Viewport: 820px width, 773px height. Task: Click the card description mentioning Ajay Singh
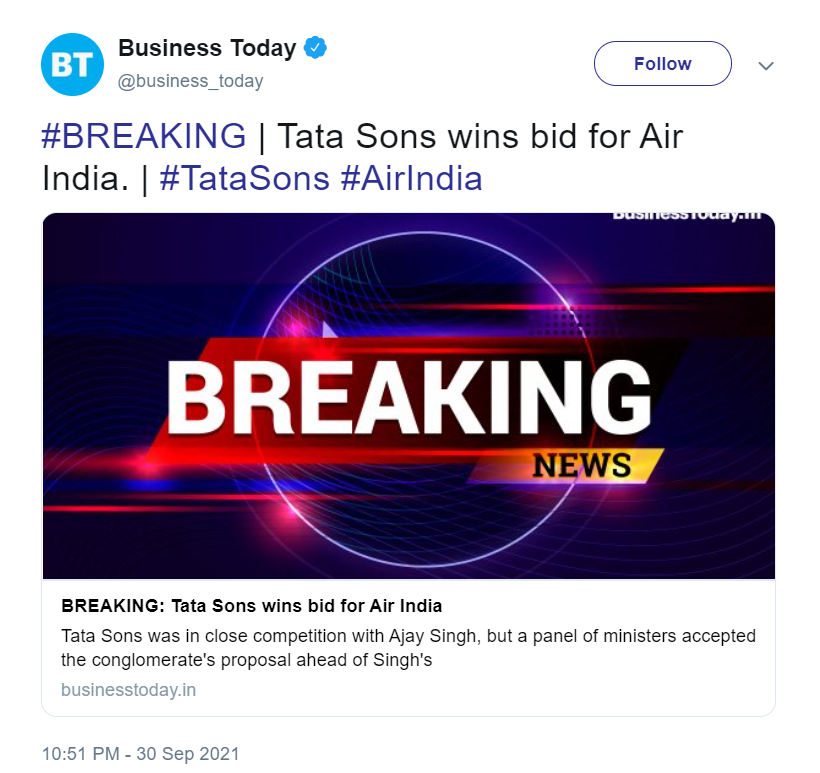[x=408, y=648]
